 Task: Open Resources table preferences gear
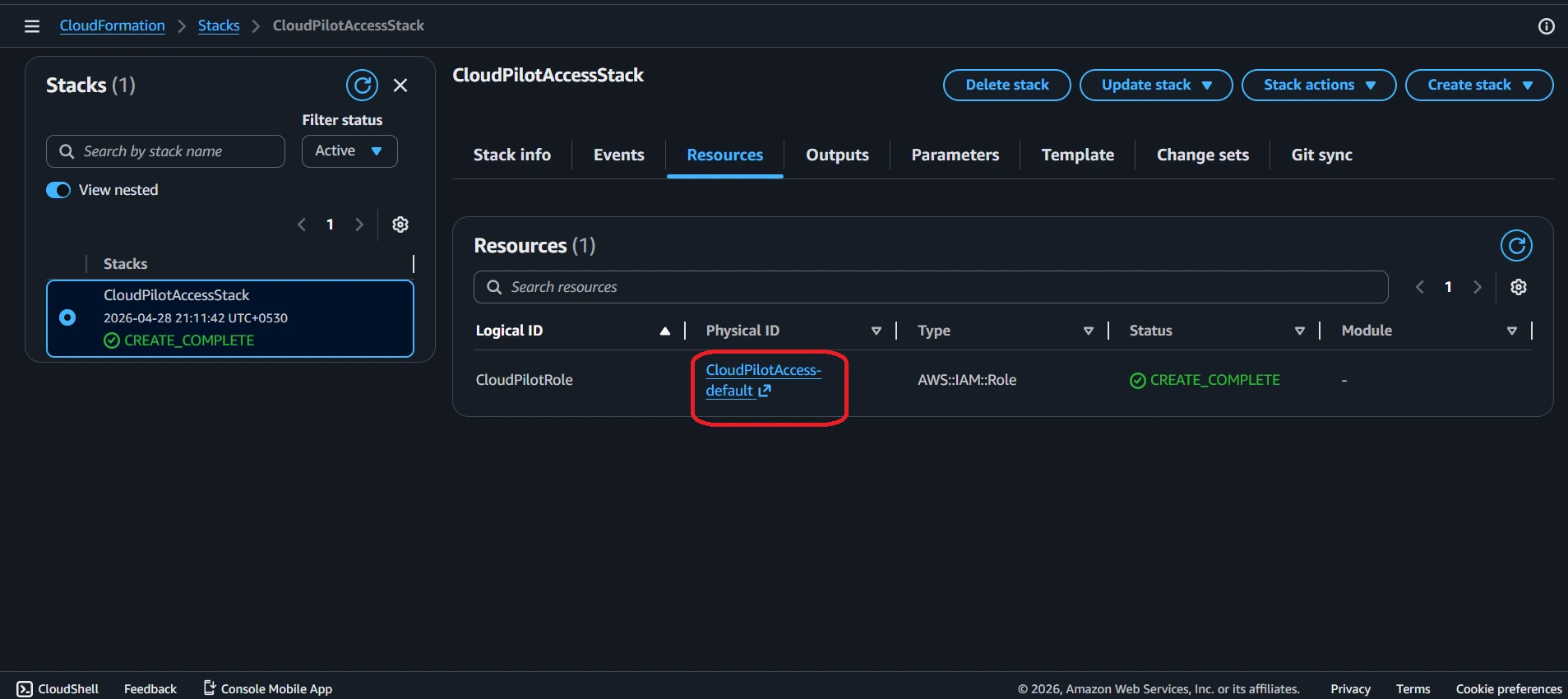pyautogui.click(x=1519, y=287)
